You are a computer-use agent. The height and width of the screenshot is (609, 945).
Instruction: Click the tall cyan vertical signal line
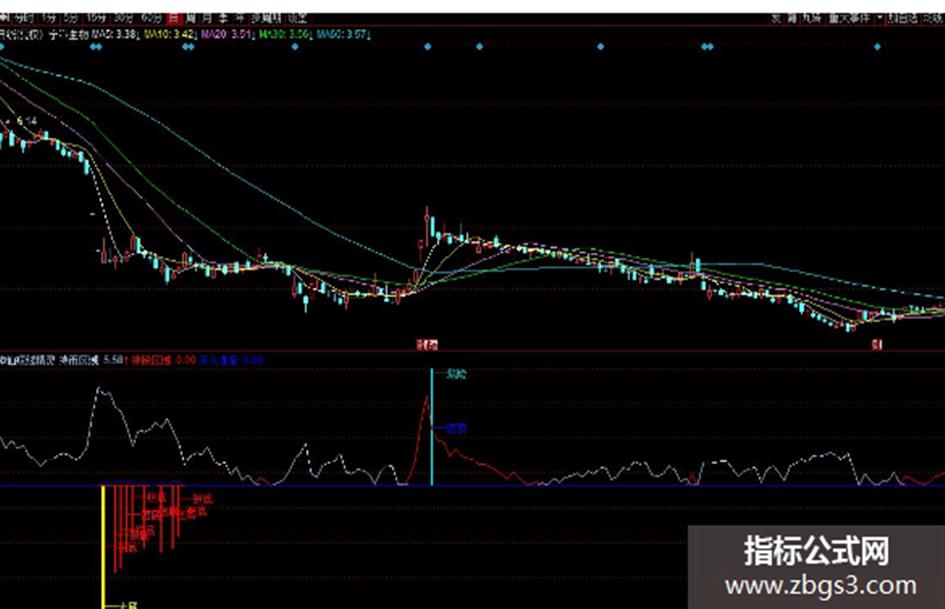click(x=432, y=426)
